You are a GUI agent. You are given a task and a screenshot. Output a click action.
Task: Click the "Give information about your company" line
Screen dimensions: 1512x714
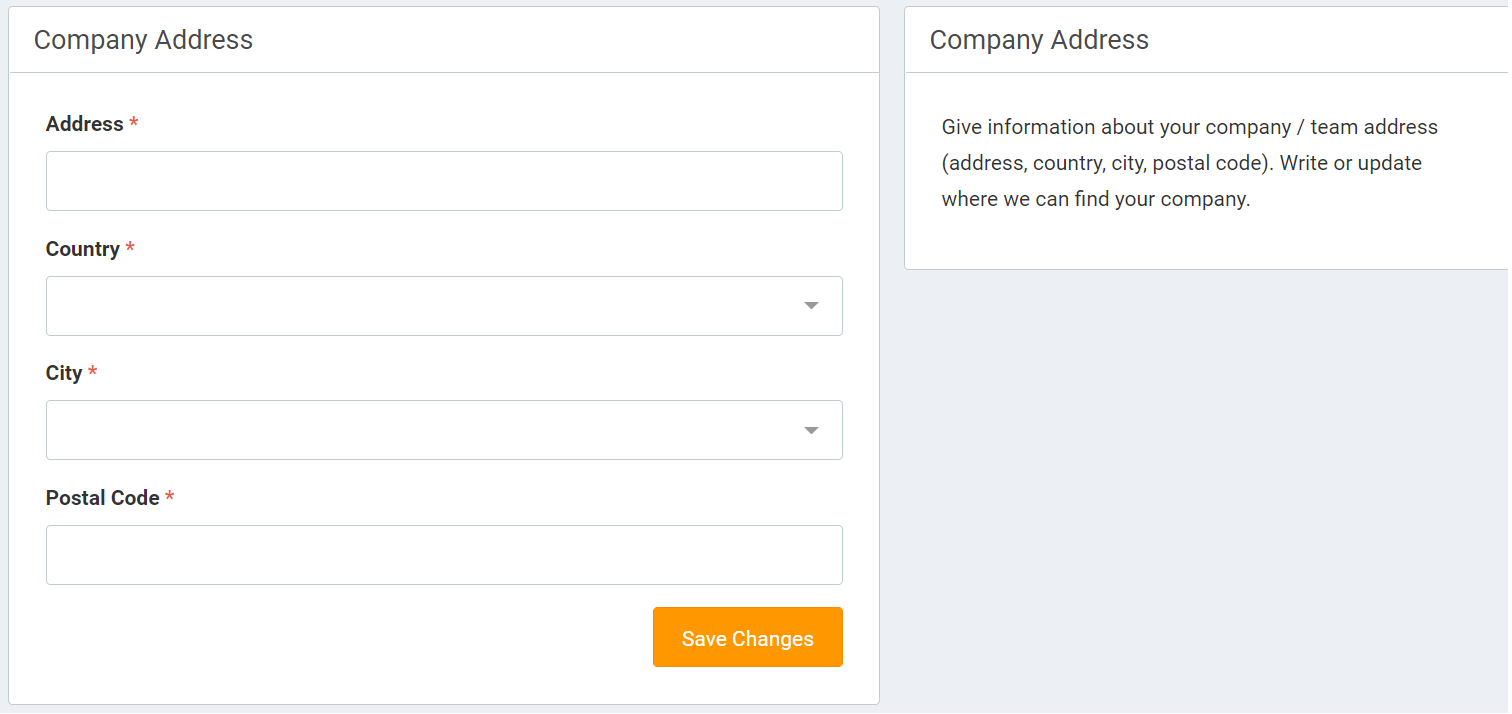pos(1189,127)
